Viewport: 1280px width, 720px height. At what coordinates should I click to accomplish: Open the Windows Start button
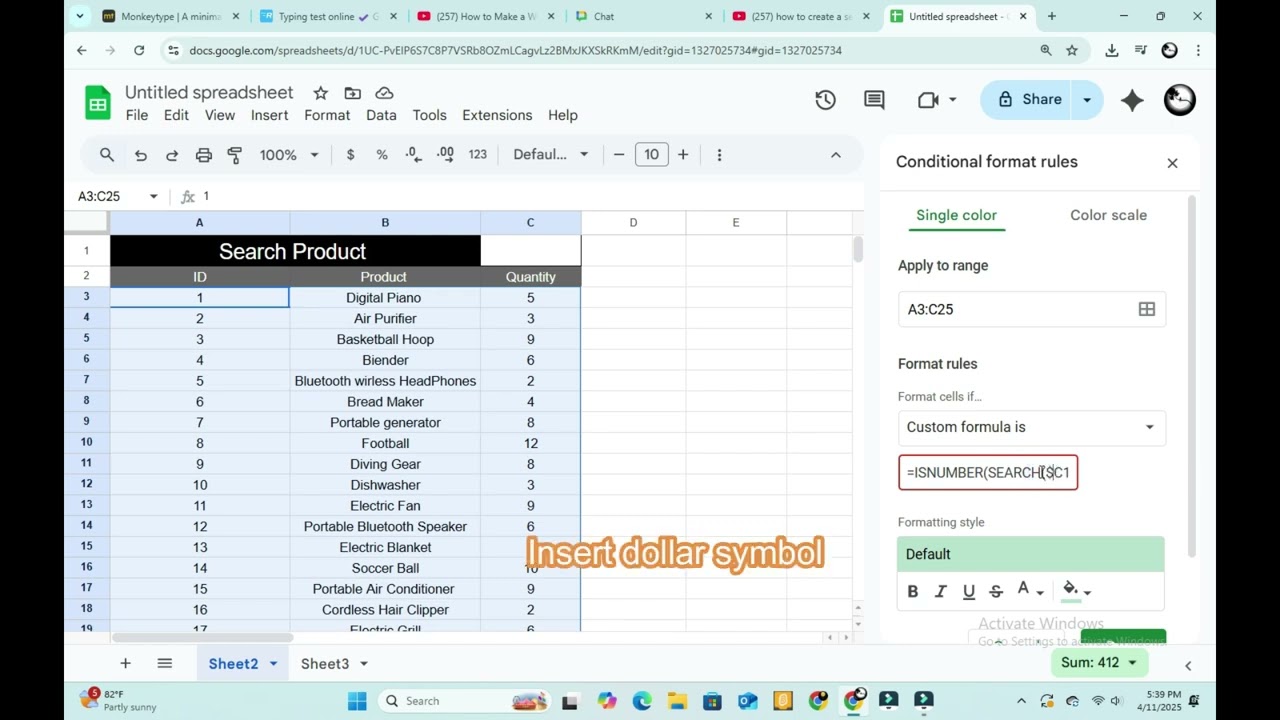coord(357,701)
